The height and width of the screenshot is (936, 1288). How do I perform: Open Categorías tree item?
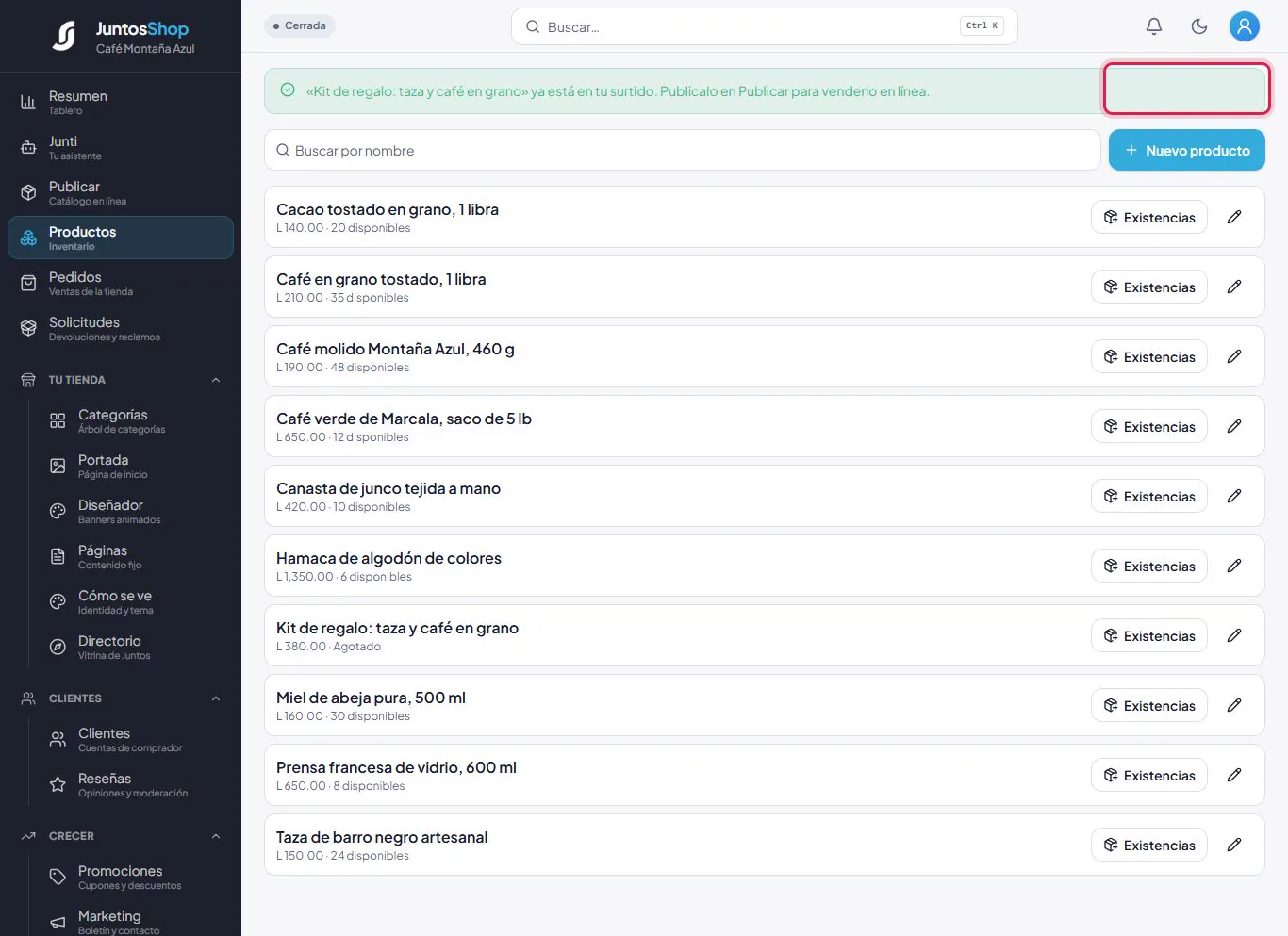click(135, 420)
